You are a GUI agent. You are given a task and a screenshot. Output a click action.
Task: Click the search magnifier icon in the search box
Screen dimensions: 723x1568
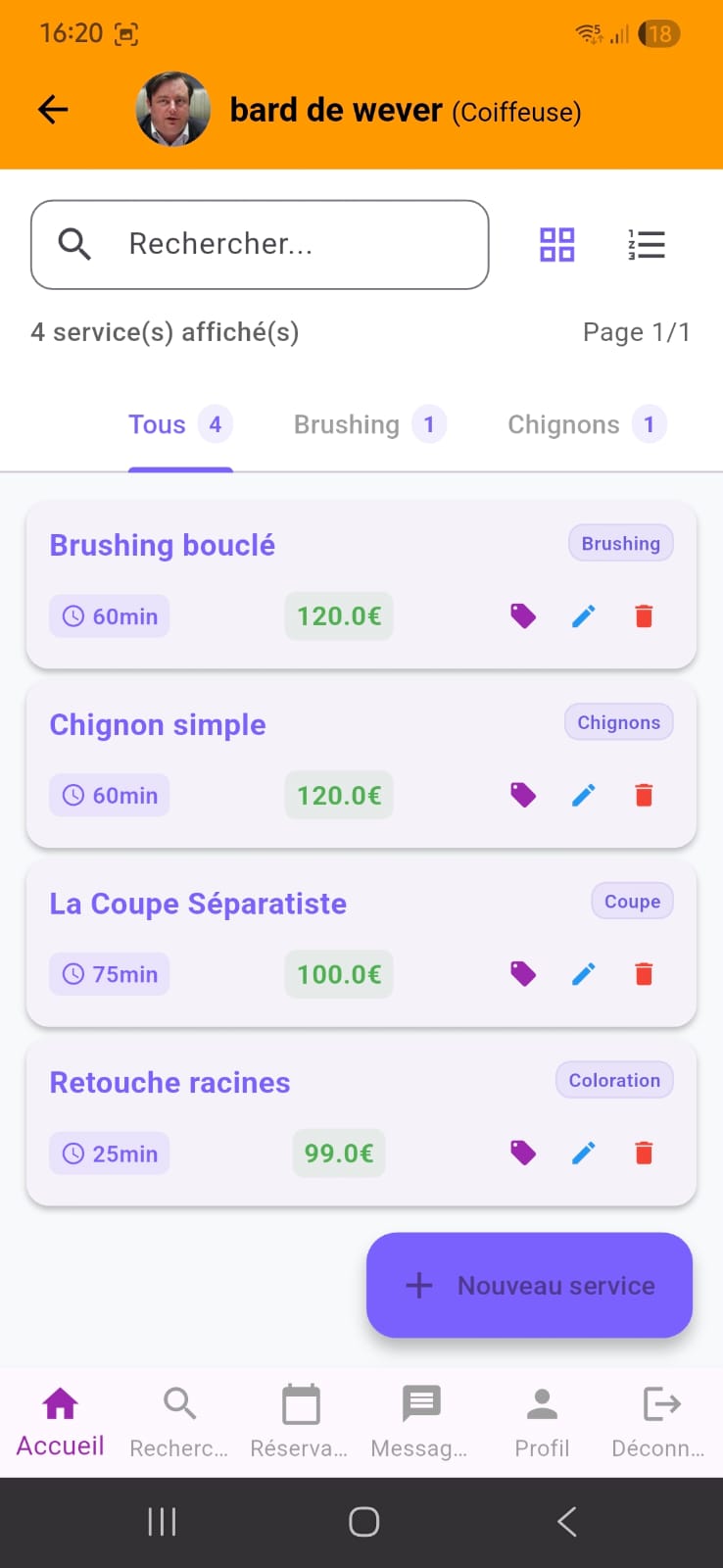pyautogui.click(x=74, y=244)
